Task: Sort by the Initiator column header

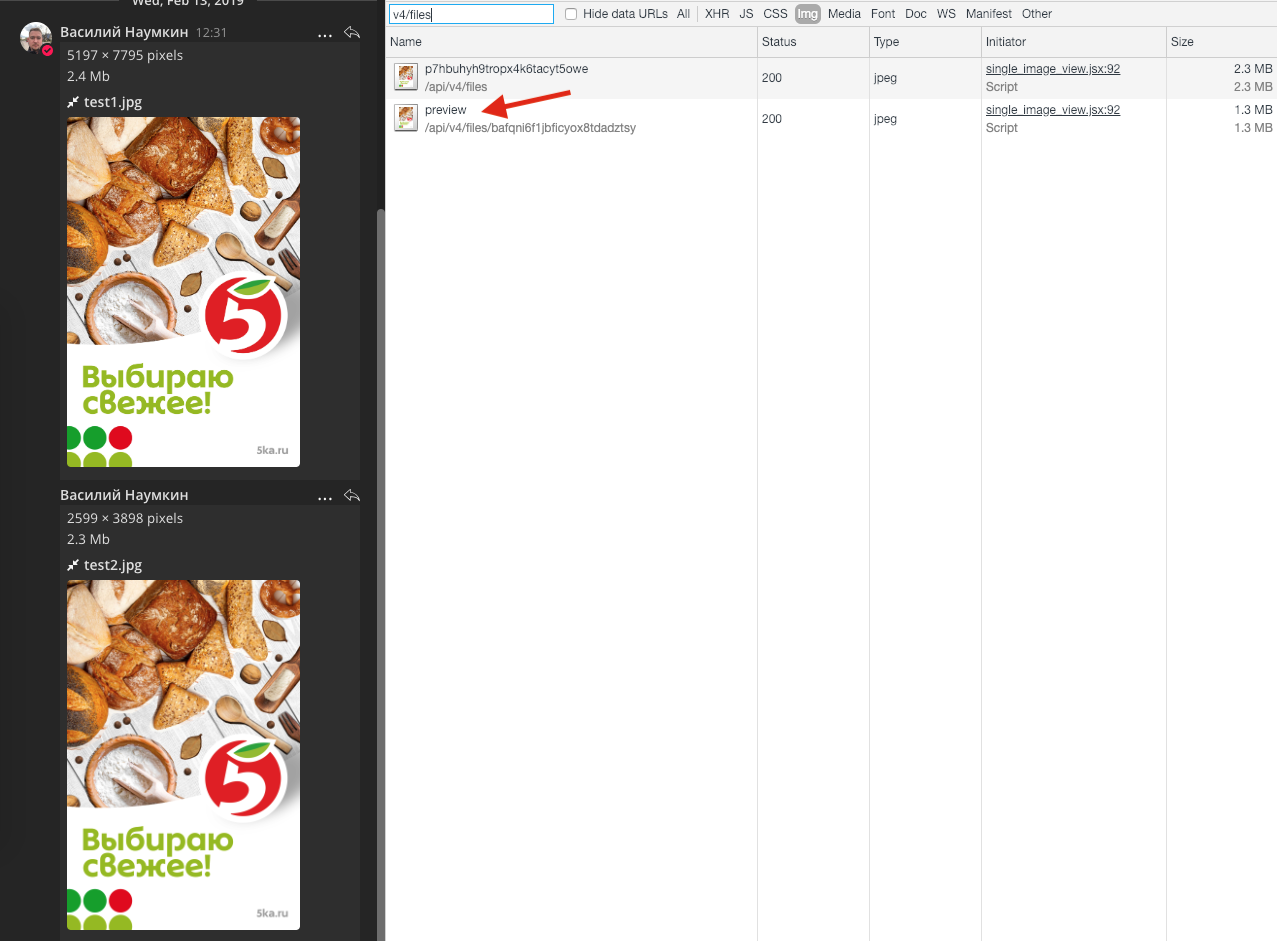Action: [1074, 42]
